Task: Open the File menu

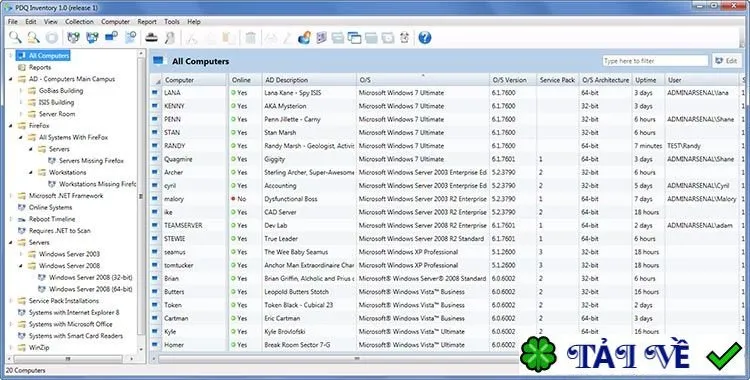Action: [13, 22]
